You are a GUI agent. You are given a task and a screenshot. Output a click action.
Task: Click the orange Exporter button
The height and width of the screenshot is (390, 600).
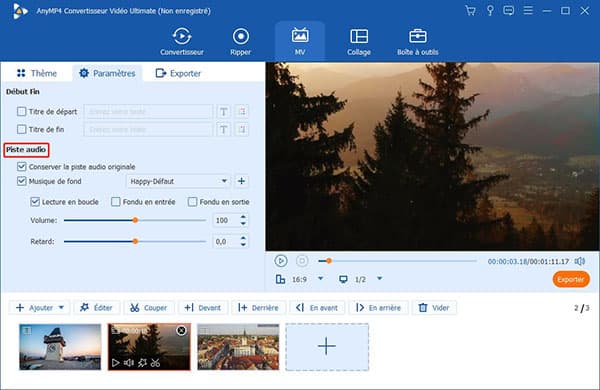(571, 279)
